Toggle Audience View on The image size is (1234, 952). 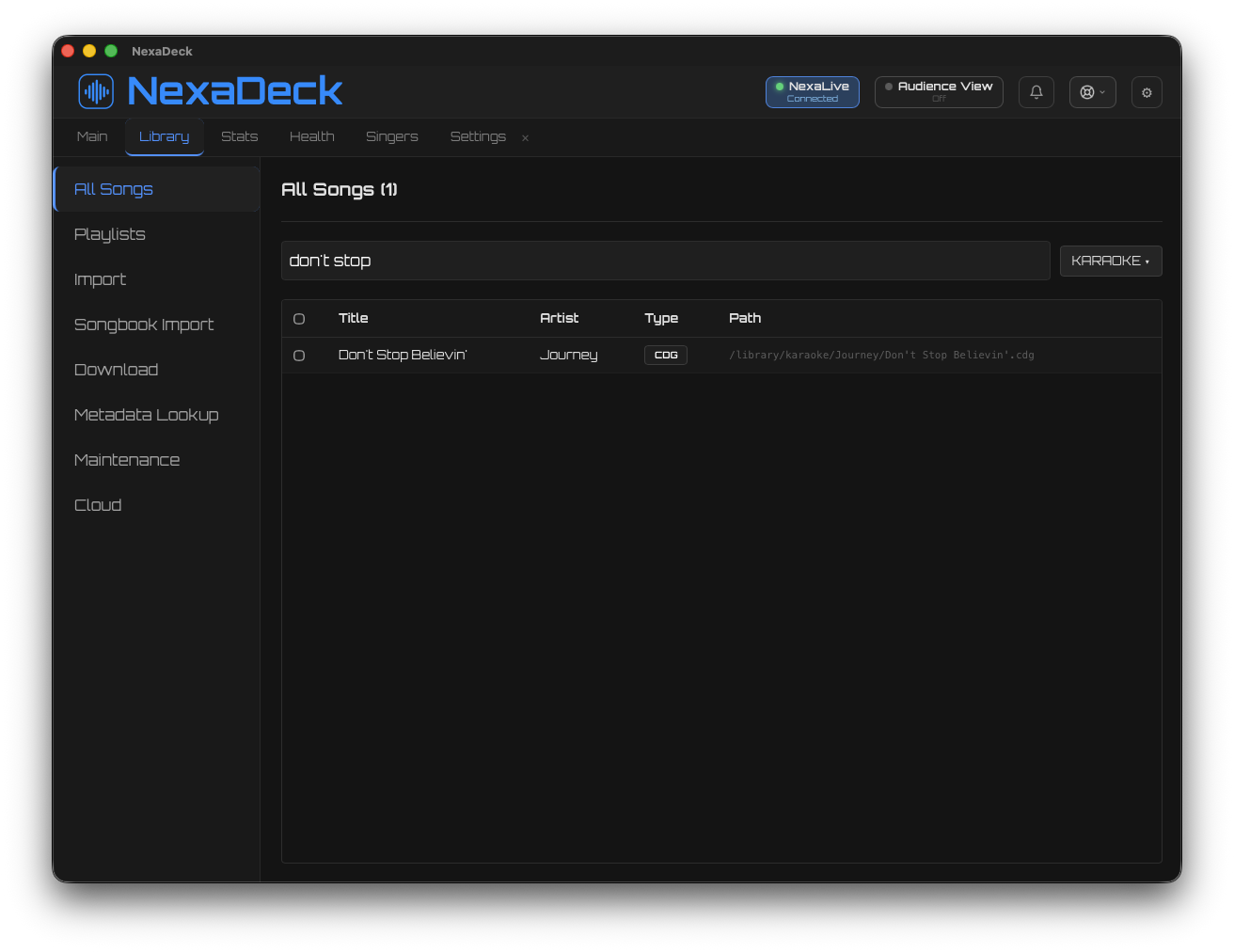click(x=938, y=92)
